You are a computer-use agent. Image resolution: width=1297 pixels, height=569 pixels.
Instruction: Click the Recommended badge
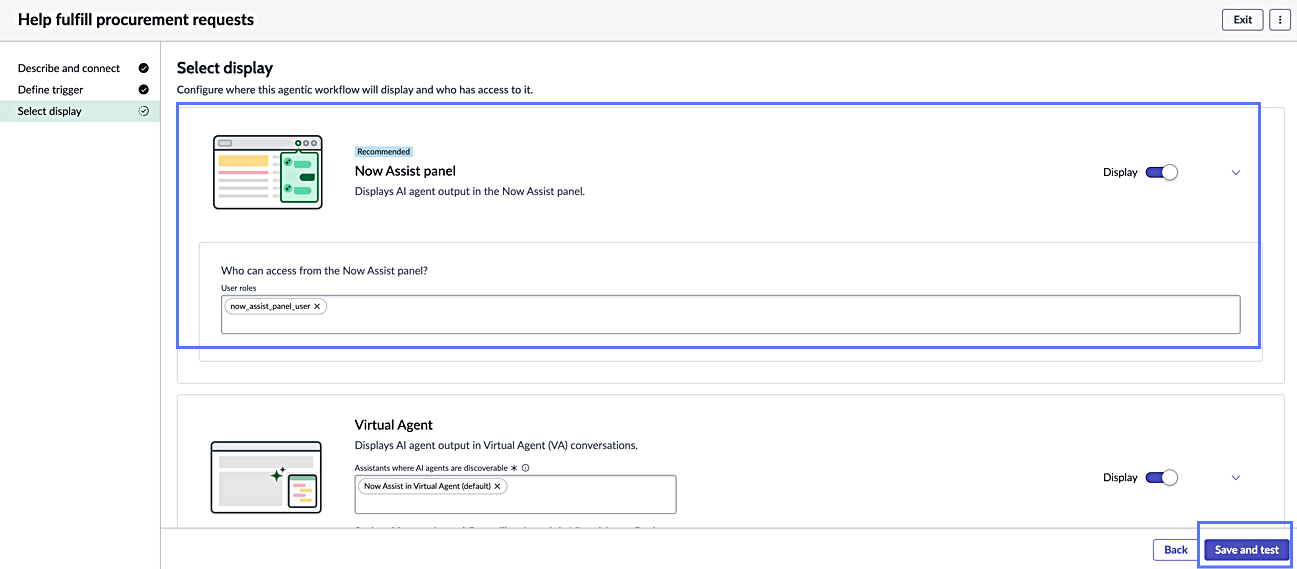(384, 152)
